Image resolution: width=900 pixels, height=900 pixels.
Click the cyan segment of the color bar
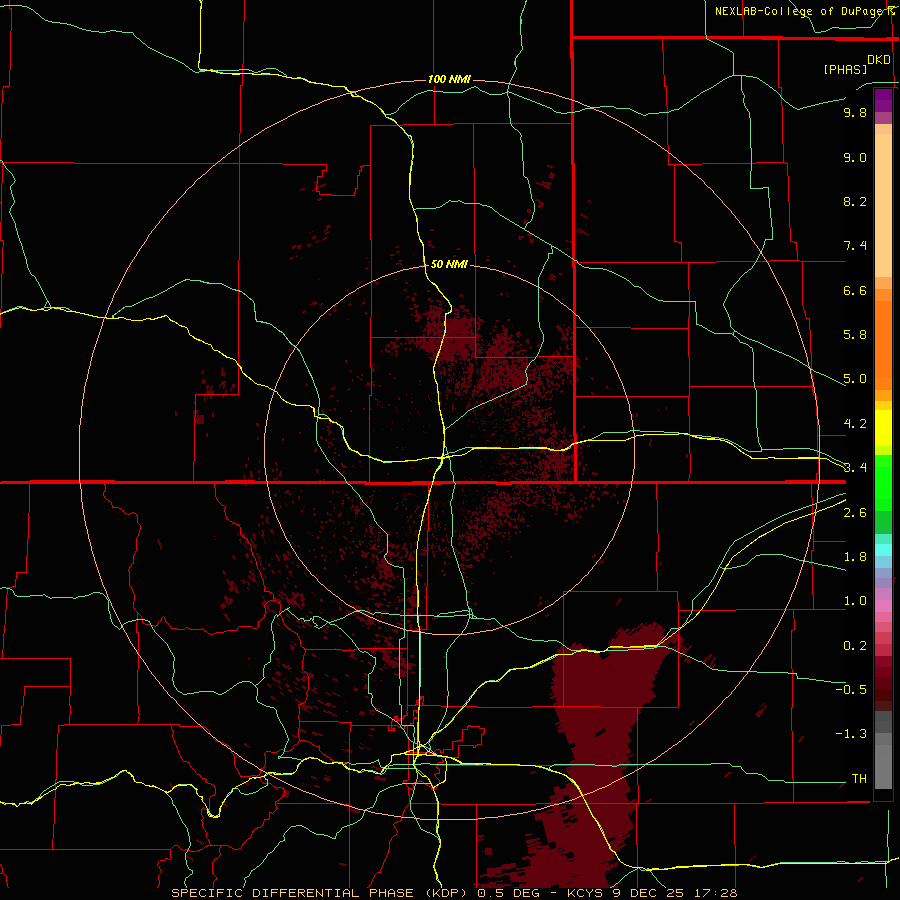coord(883,549)
